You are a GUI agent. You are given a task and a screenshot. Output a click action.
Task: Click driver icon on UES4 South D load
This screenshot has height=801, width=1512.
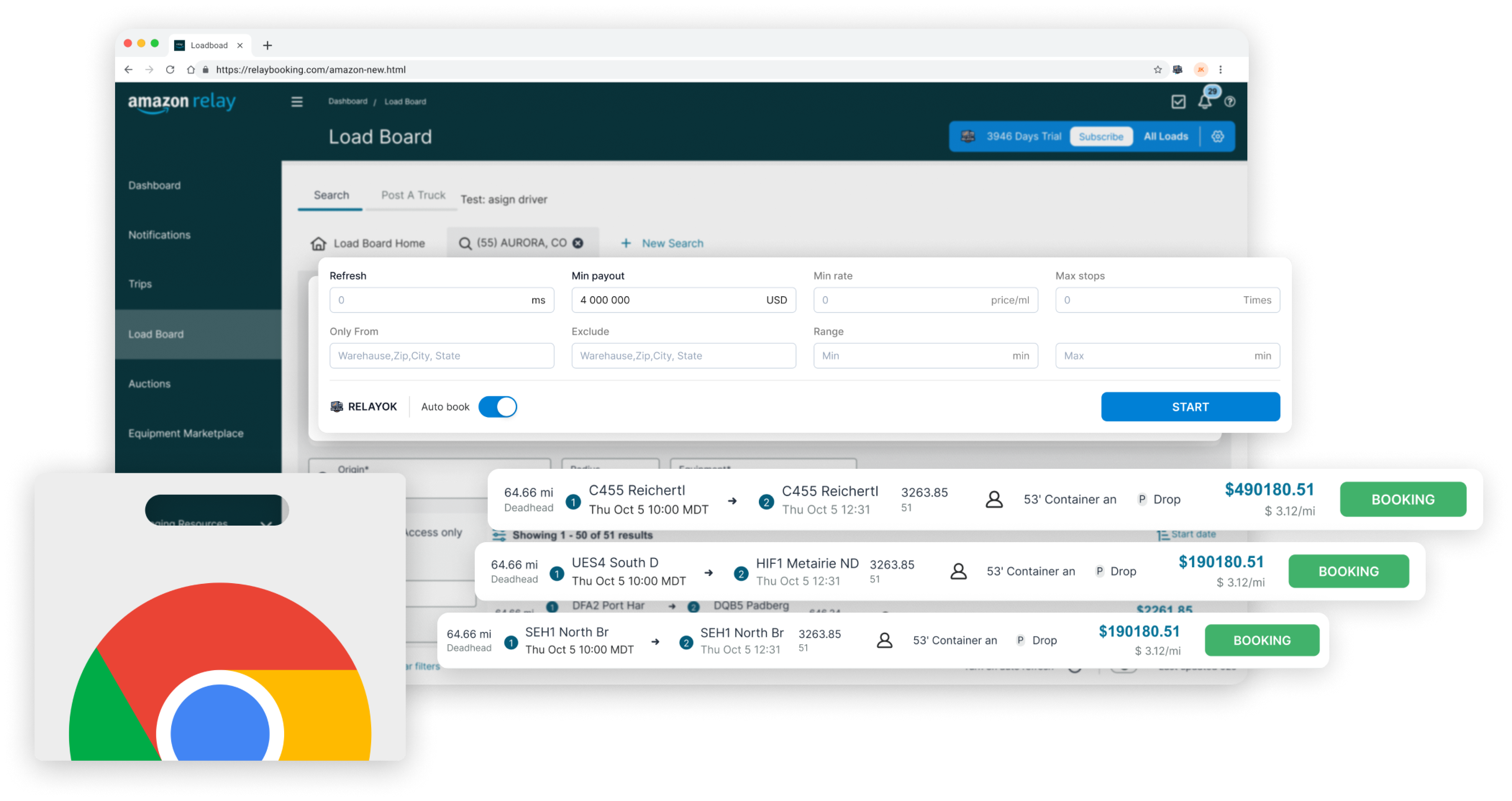958,572
